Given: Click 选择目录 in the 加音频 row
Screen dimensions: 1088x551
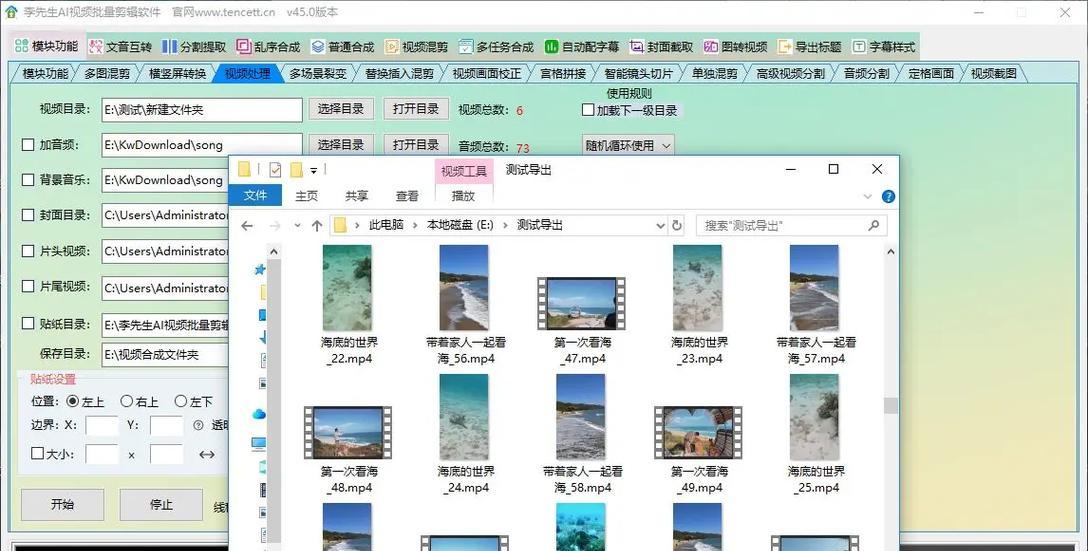Looking at the screenshot, I should point(341,145).
